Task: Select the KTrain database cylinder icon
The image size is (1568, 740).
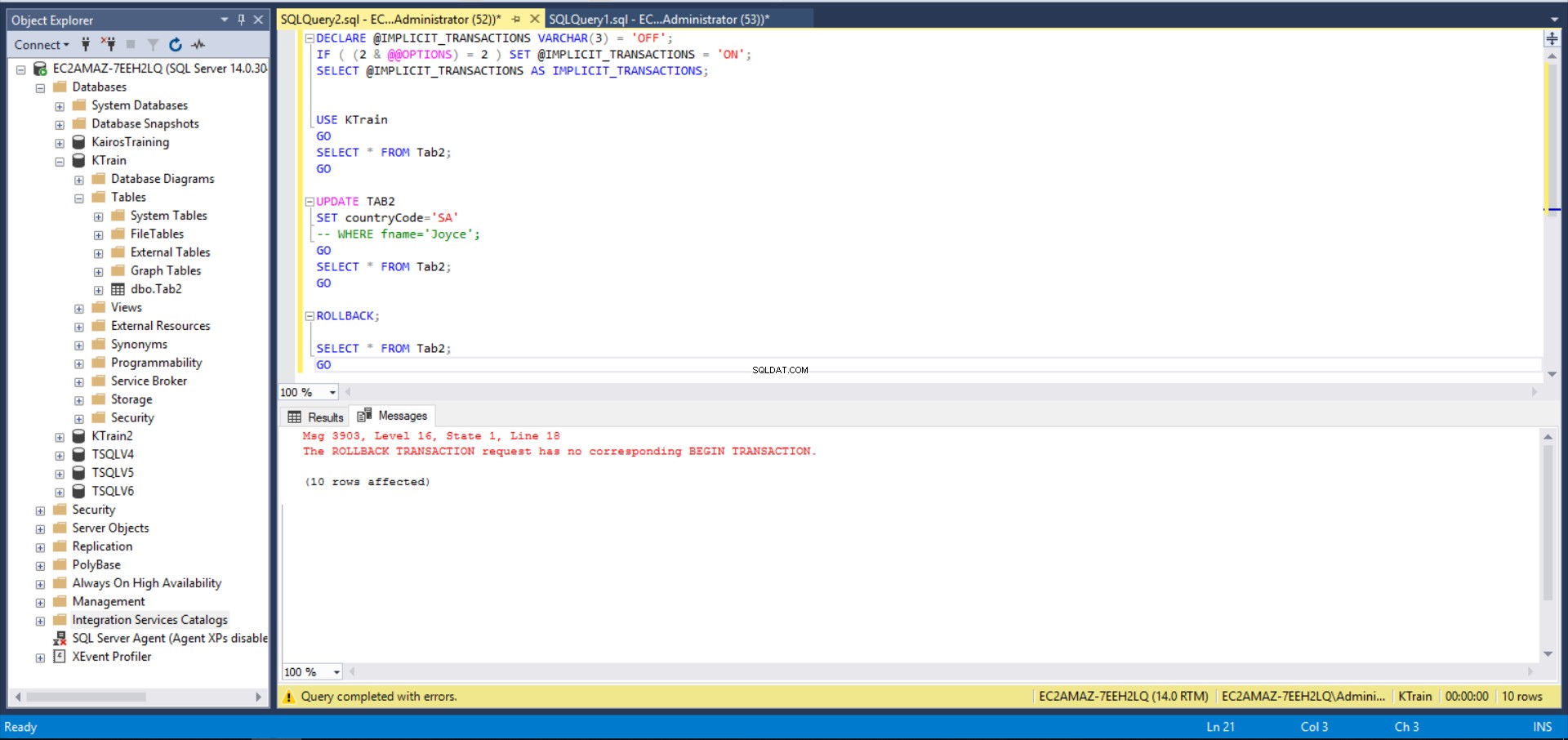Action: [78, 160]
